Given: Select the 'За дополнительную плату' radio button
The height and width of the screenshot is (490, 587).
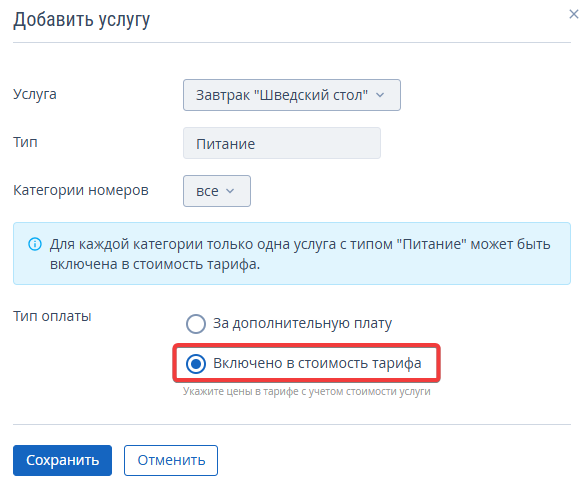Looking at the screenshot, I should point(196,323).
